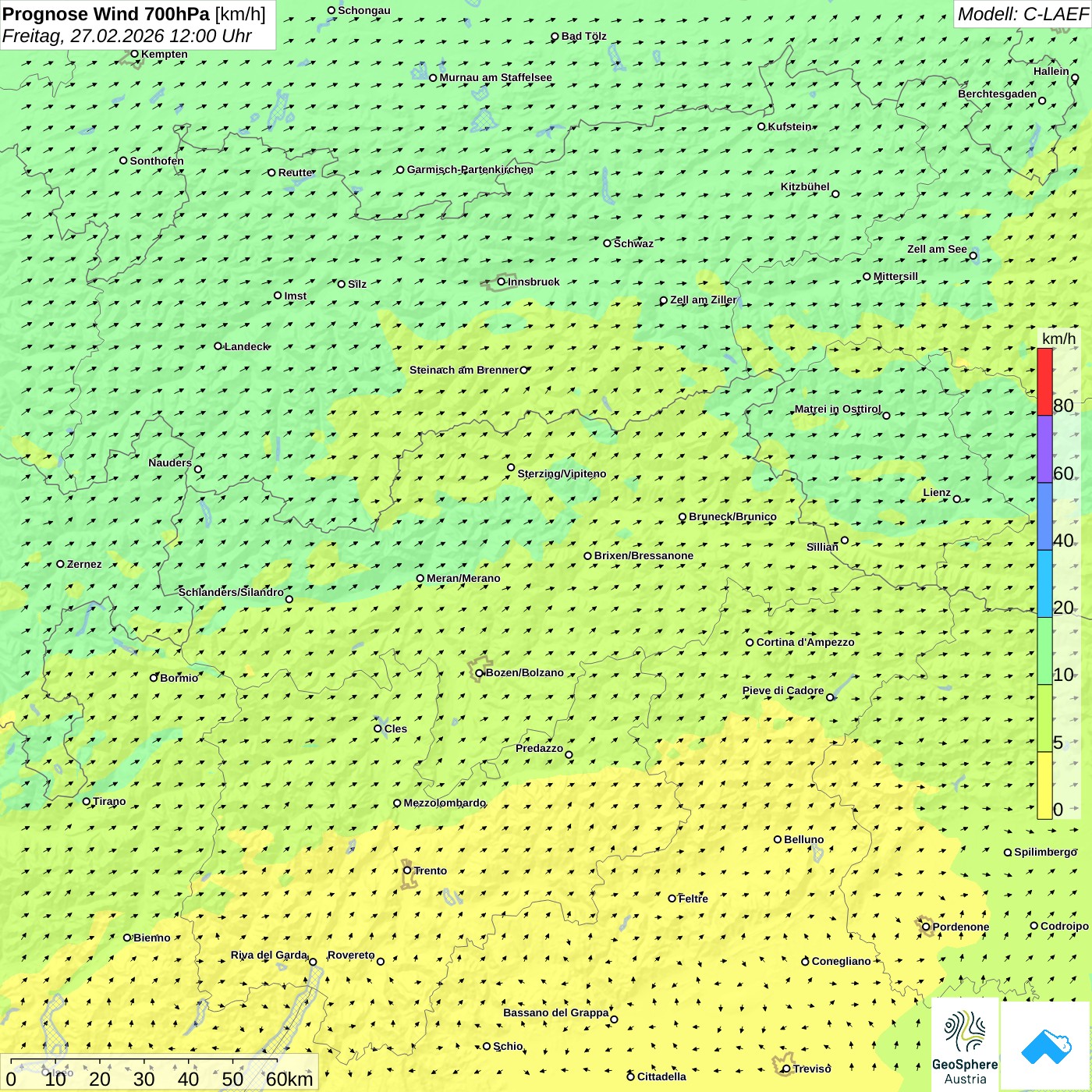Click the '60km' scale bar label
Viewport: 1092px width, 1092px height.
289,1079
